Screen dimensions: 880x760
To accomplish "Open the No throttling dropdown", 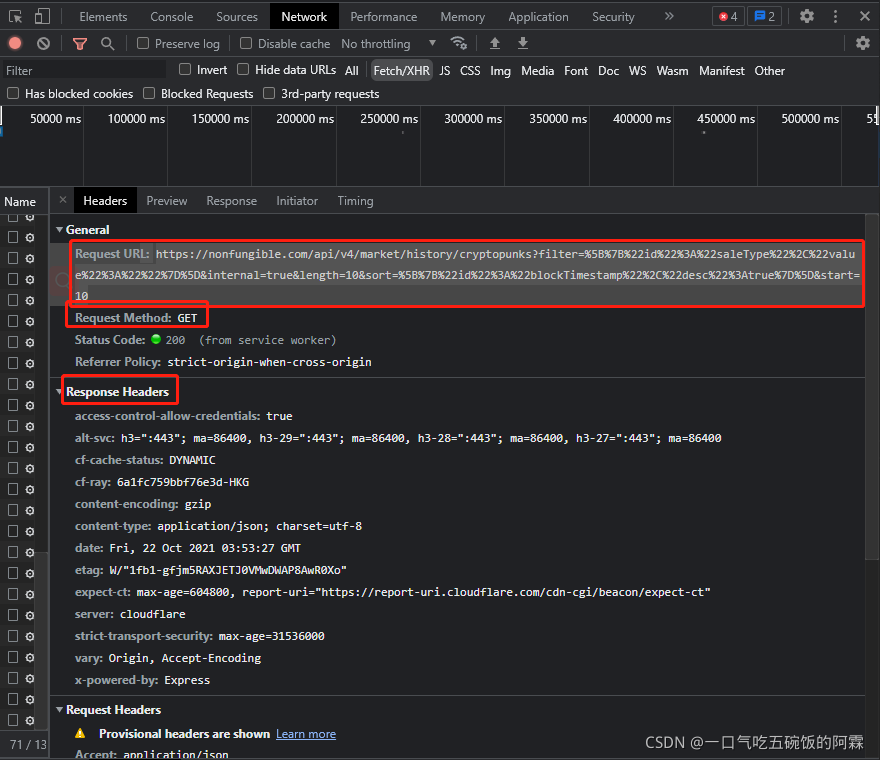I will pos(388,43).
